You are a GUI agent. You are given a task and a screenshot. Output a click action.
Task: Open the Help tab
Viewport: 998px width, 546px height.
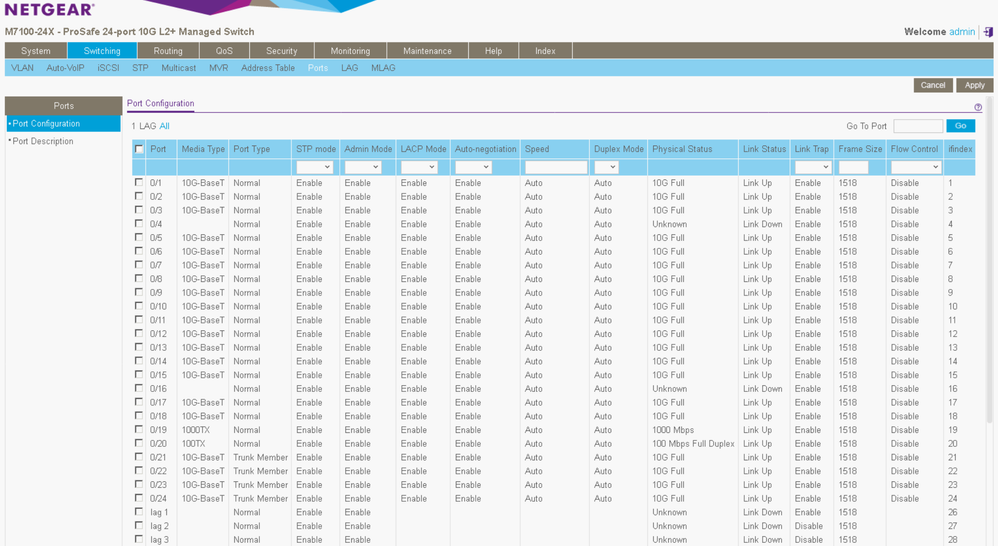tap(493, 51)
